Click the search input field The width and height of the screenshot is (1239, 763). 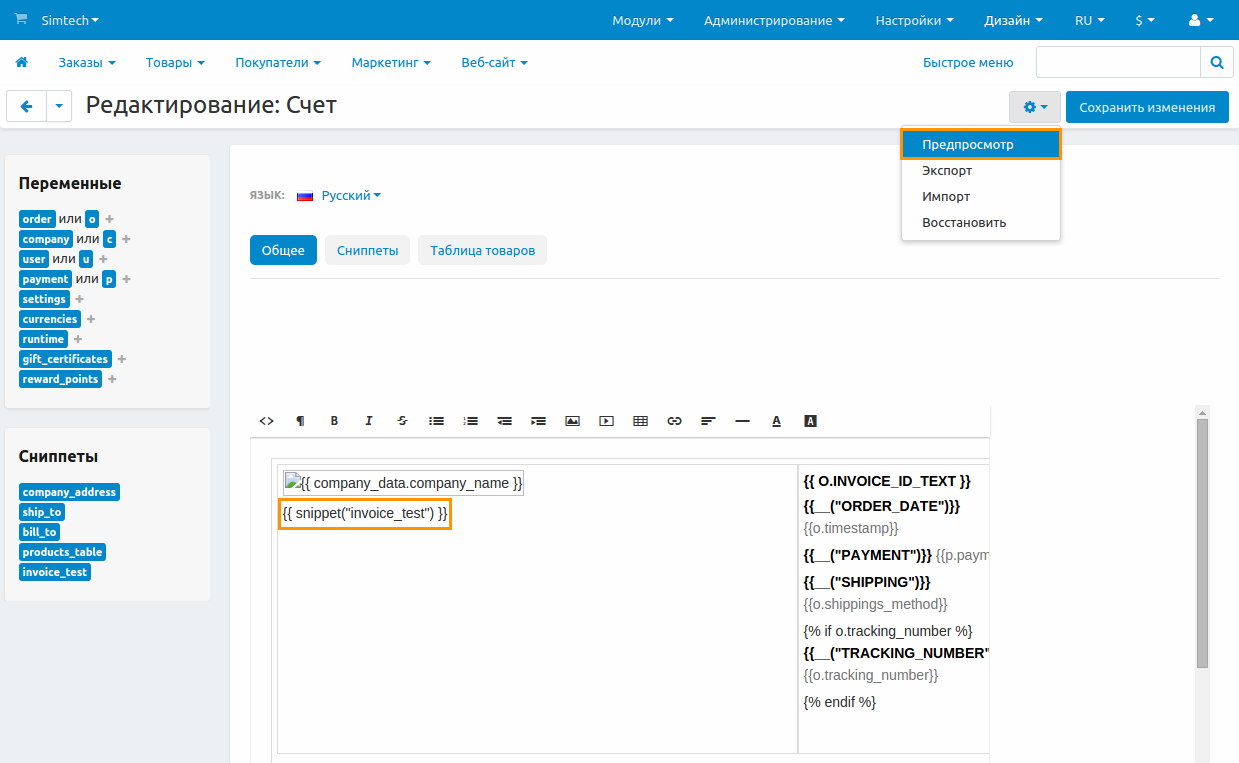tap(1117, 62)
